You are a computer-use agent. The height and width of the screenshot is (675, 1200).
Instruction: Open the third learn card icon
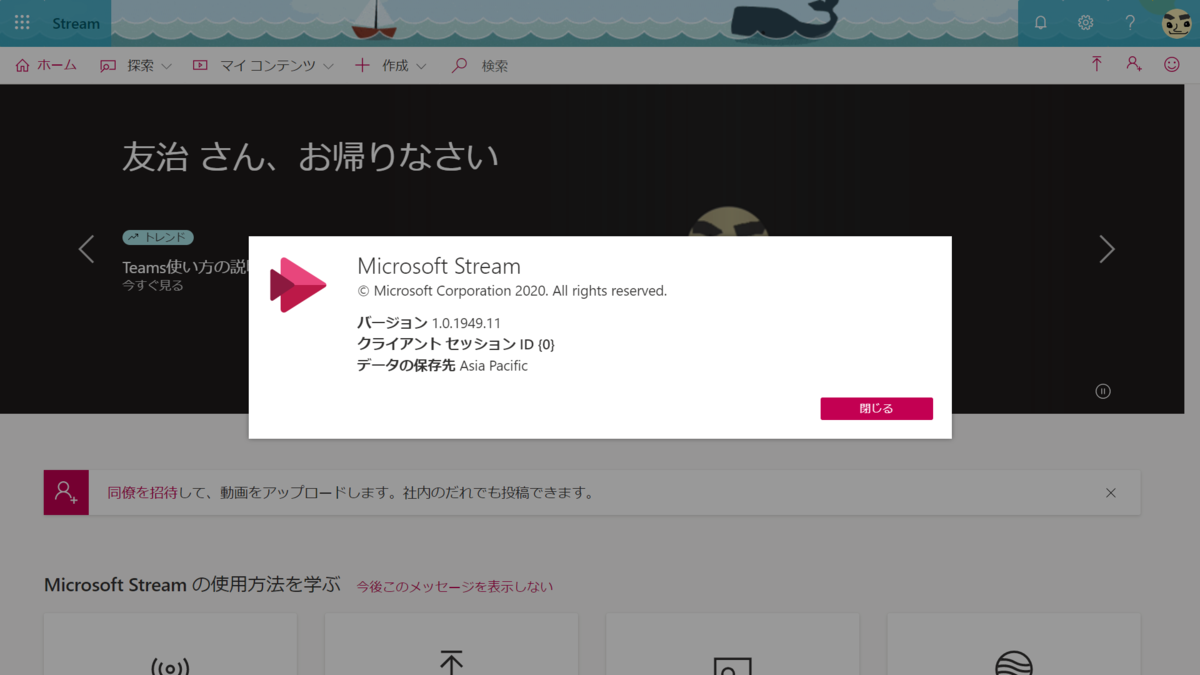pos(732,665)
